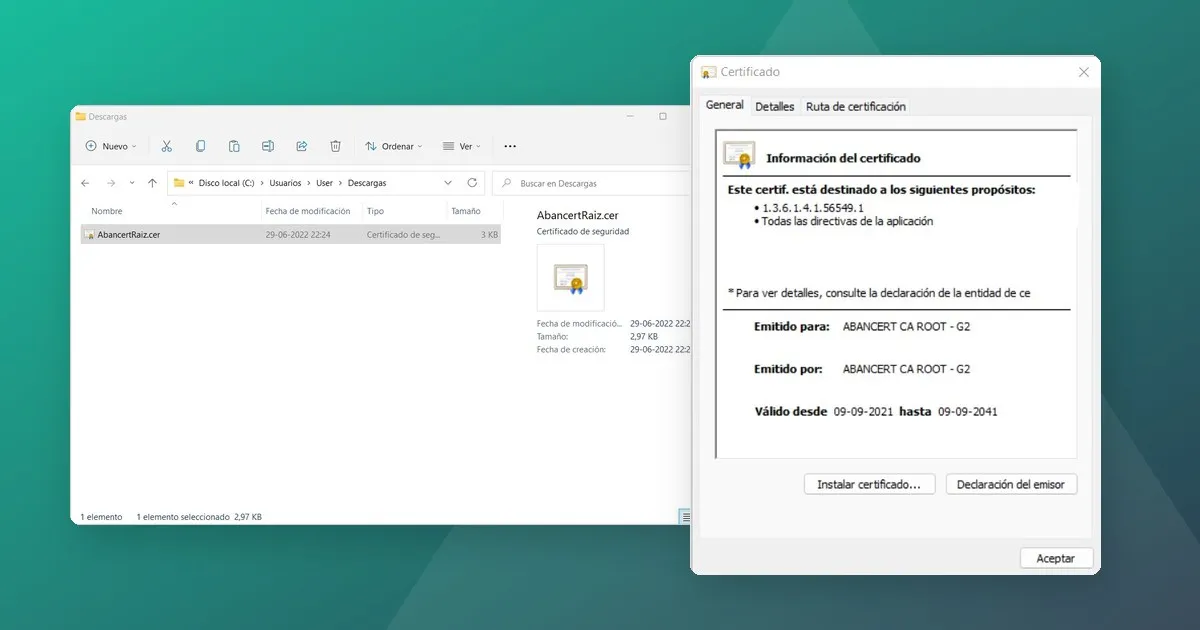The width and height of the screenshot is (1200, 630).
Task: Click the validity end date 09-09-2041
Action: pos(967,411)
